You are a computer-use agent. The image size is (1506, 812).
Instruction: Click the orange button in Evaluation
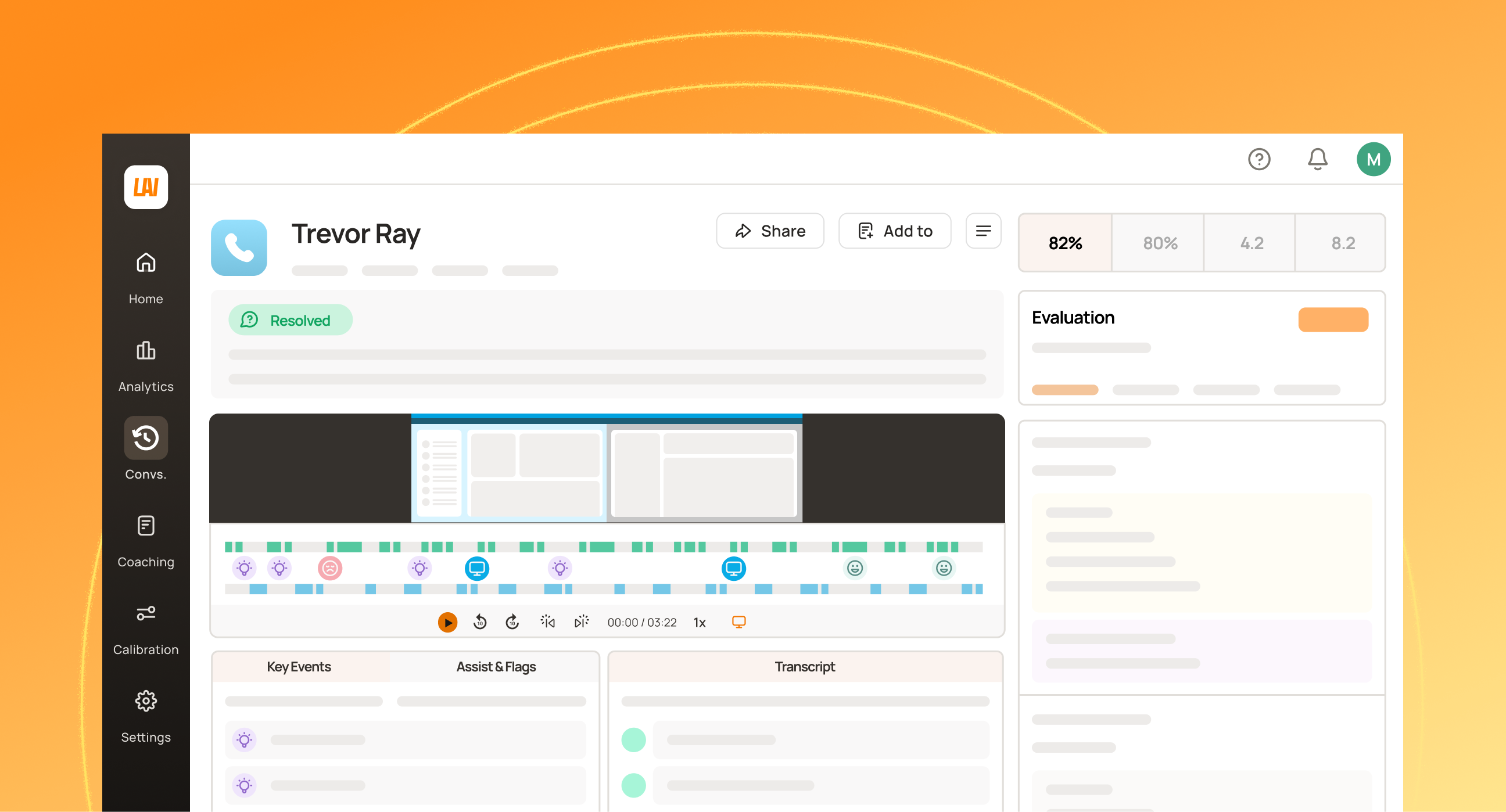coord(1333,320)
